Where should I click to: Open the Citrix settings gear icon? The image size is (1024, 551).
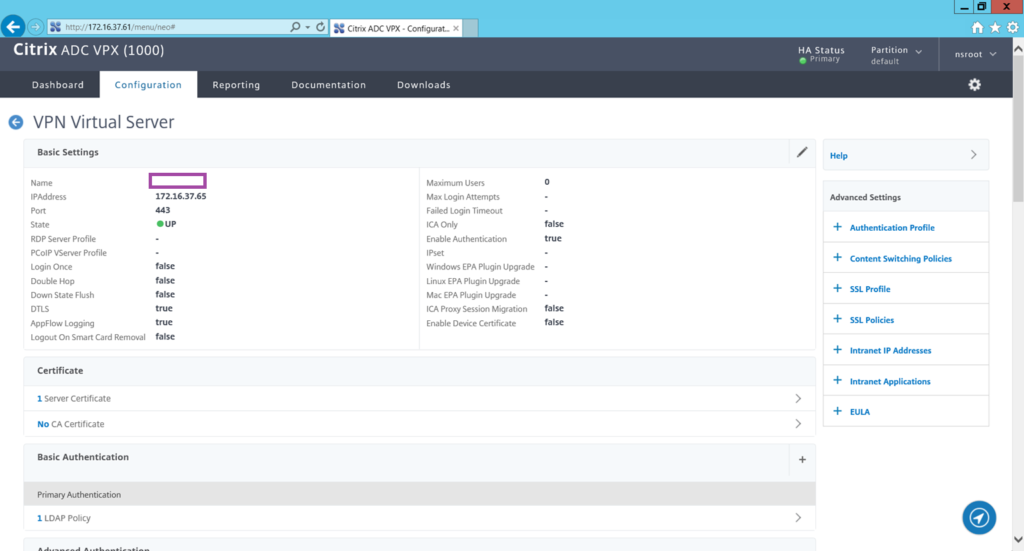974,85
